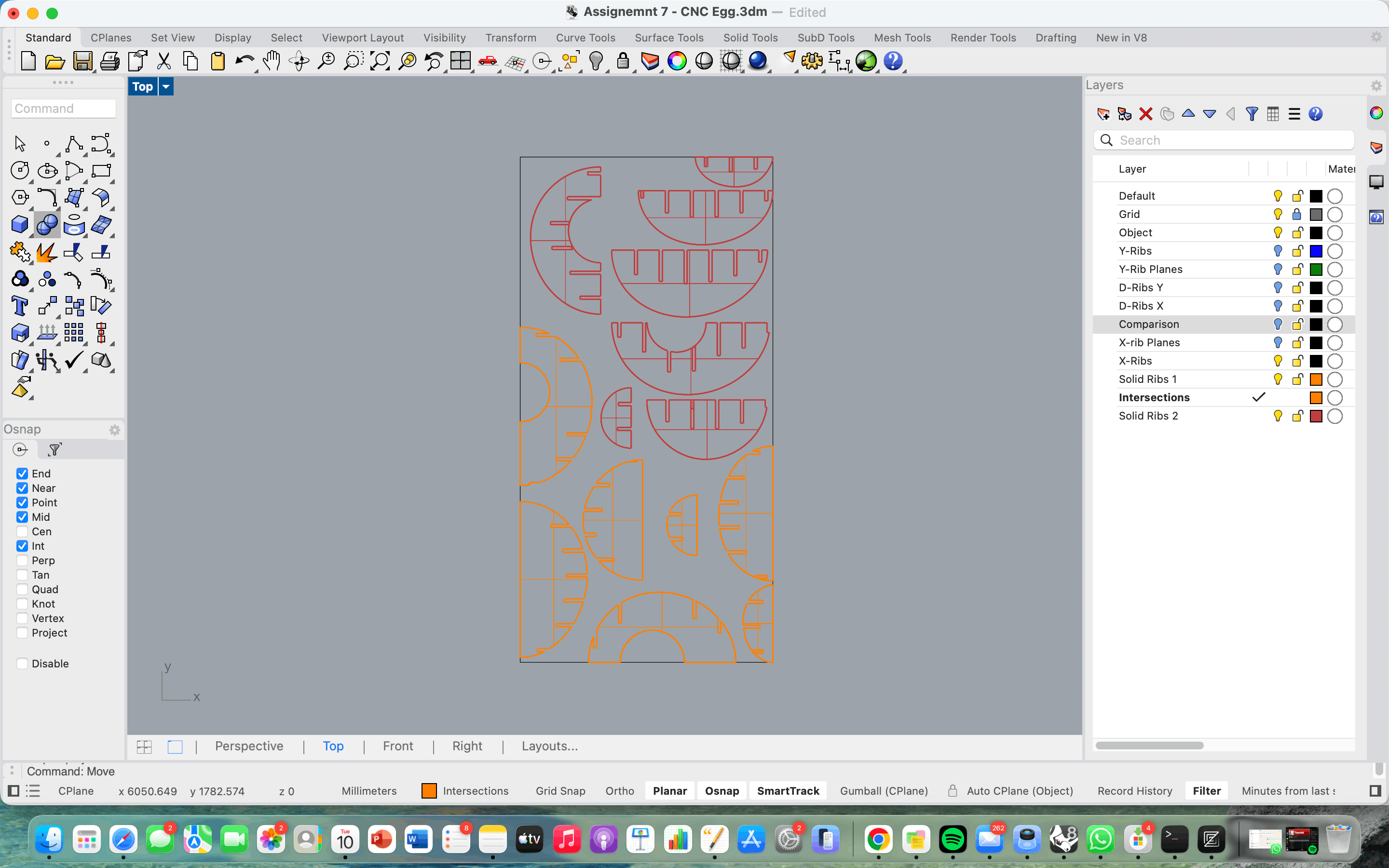
Task: Toggle Record History in status bar
Action: (1134, 790)
